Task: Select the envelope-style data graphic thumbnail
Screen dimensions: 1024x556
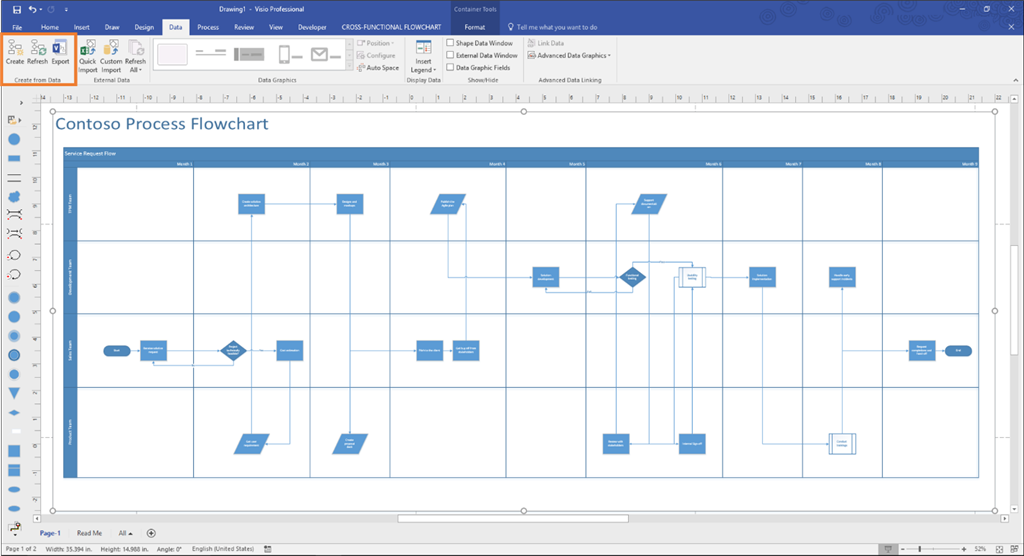Action: coord(326,54)
